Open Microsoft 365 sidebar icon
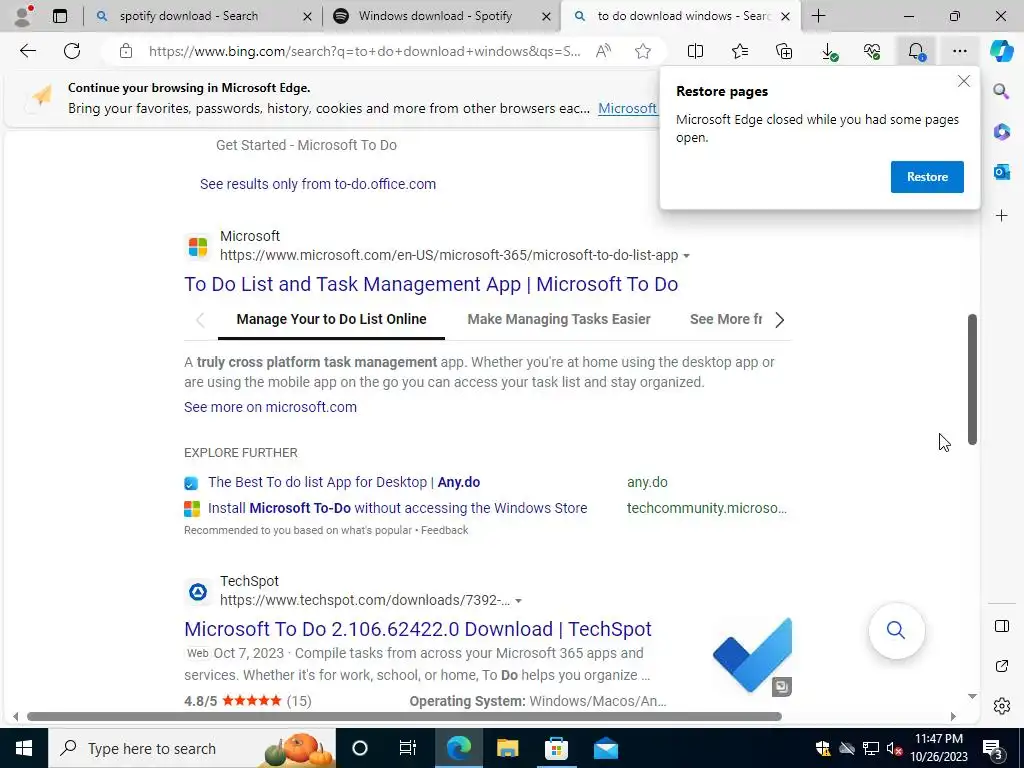Viewport: 1024px width, 768px height. 1002,132
